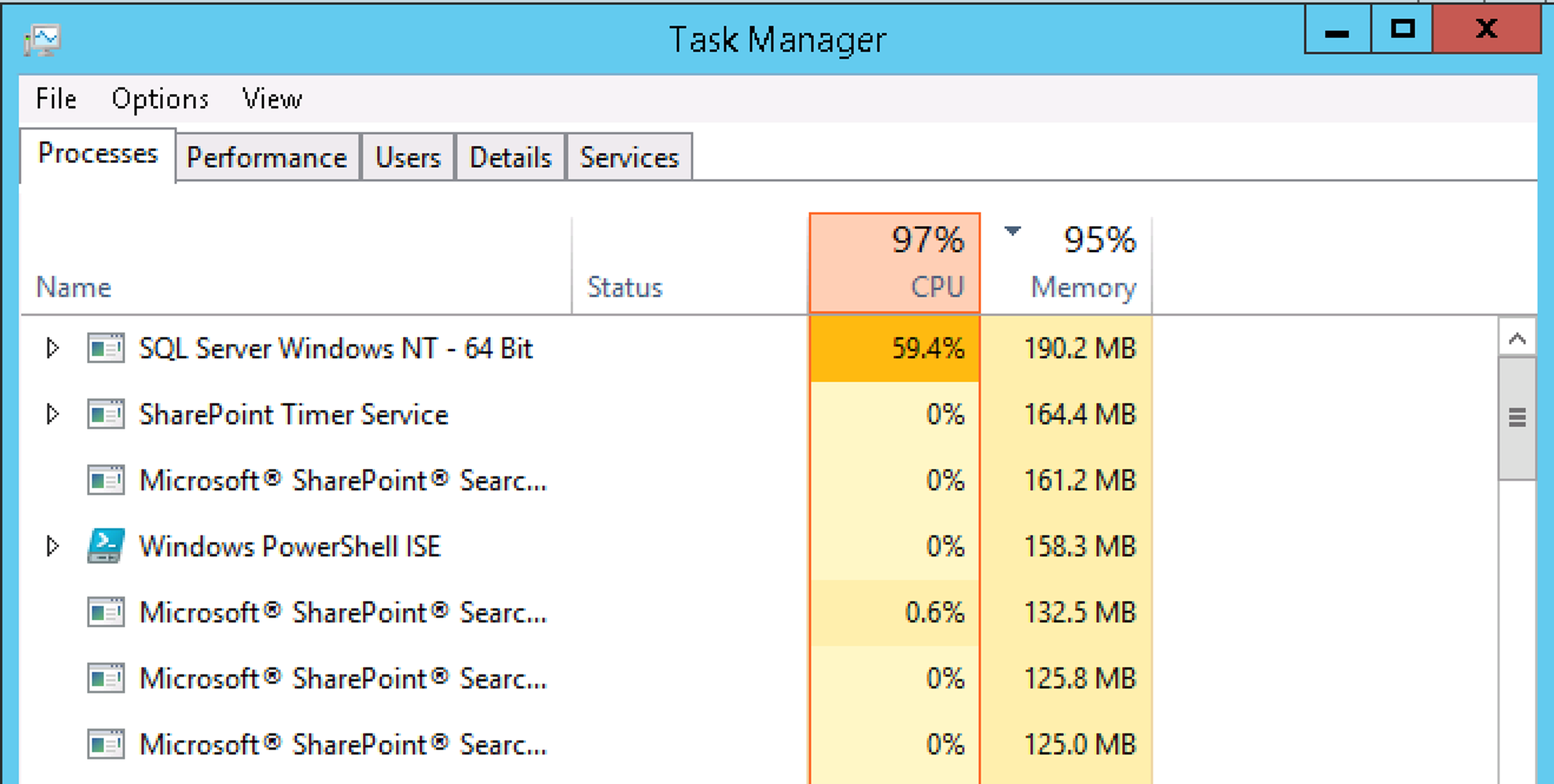Click the Windows PowerShell ISE icon

pyautogui.click(x=105, y=546)
